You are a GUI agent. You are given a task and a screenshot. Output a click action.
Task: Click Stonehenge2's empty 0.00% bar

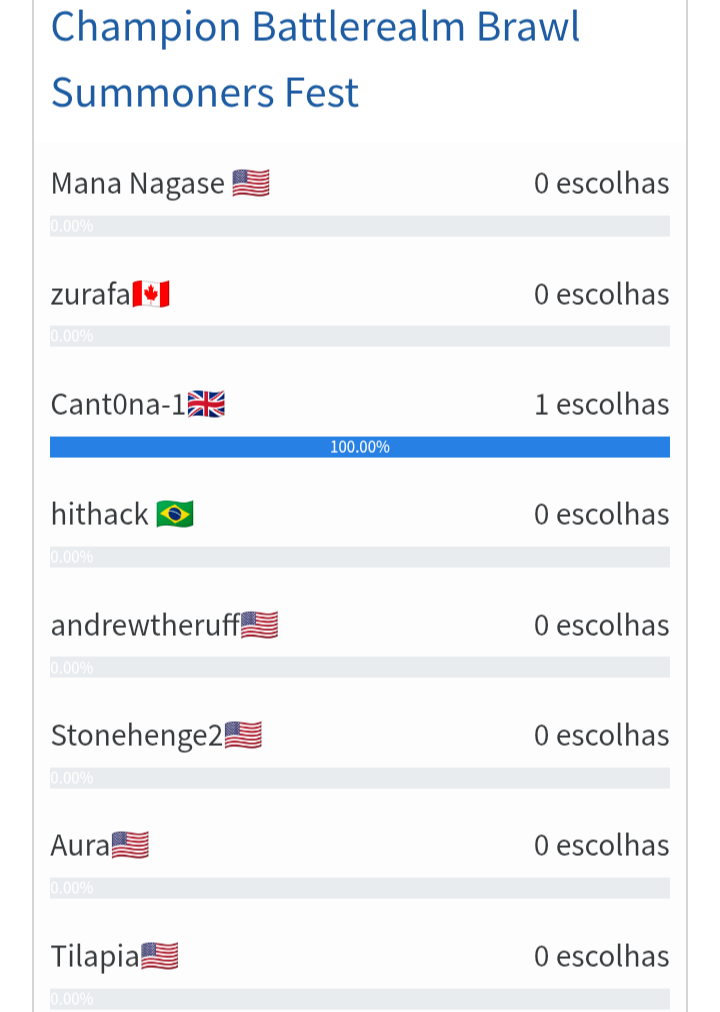click(360, 778)
